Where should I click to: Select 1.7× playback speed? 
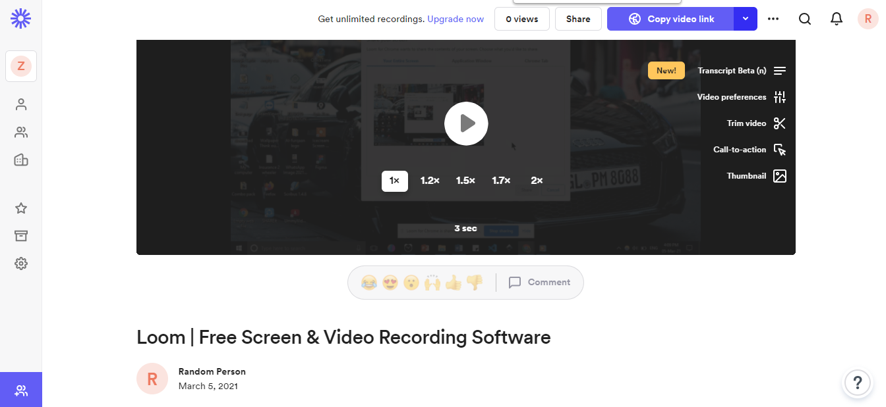tap(501, 181)
